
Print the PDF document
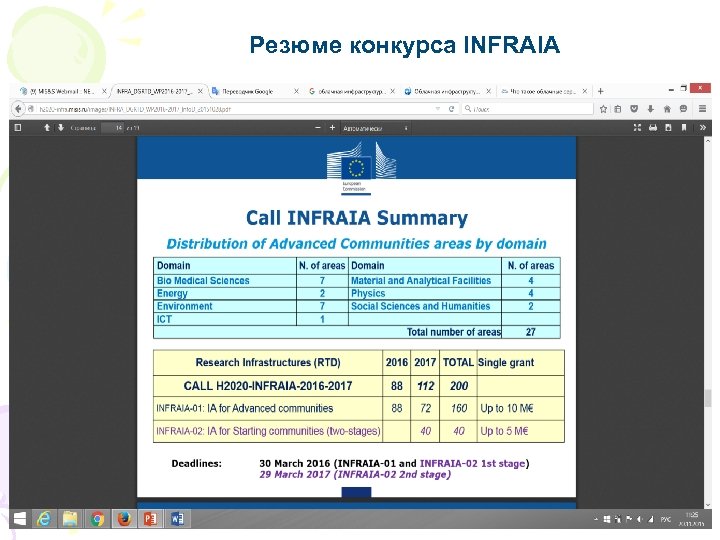[653, 128]
